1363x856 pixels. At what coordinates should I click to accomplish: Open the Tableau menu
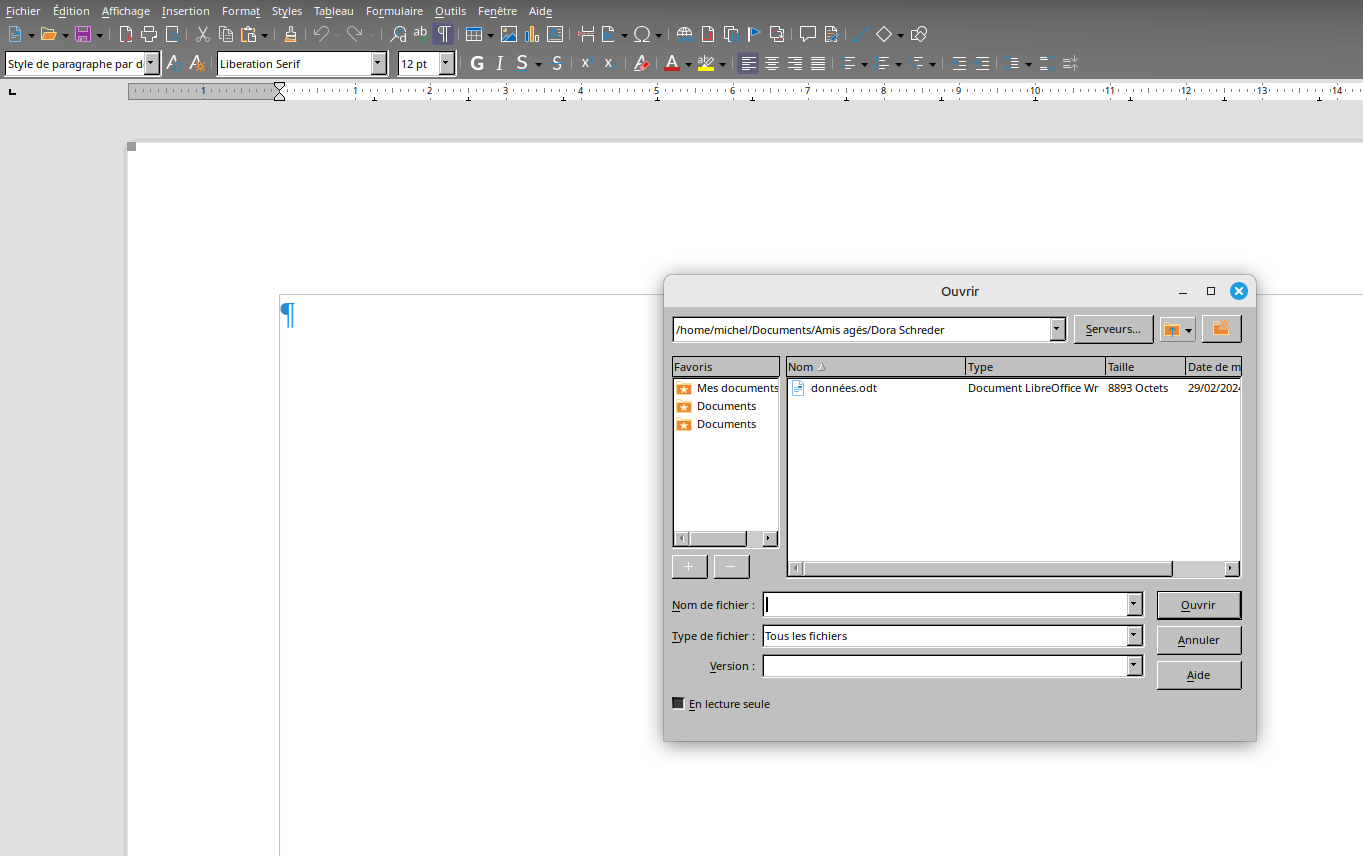[x=333, y=11]
